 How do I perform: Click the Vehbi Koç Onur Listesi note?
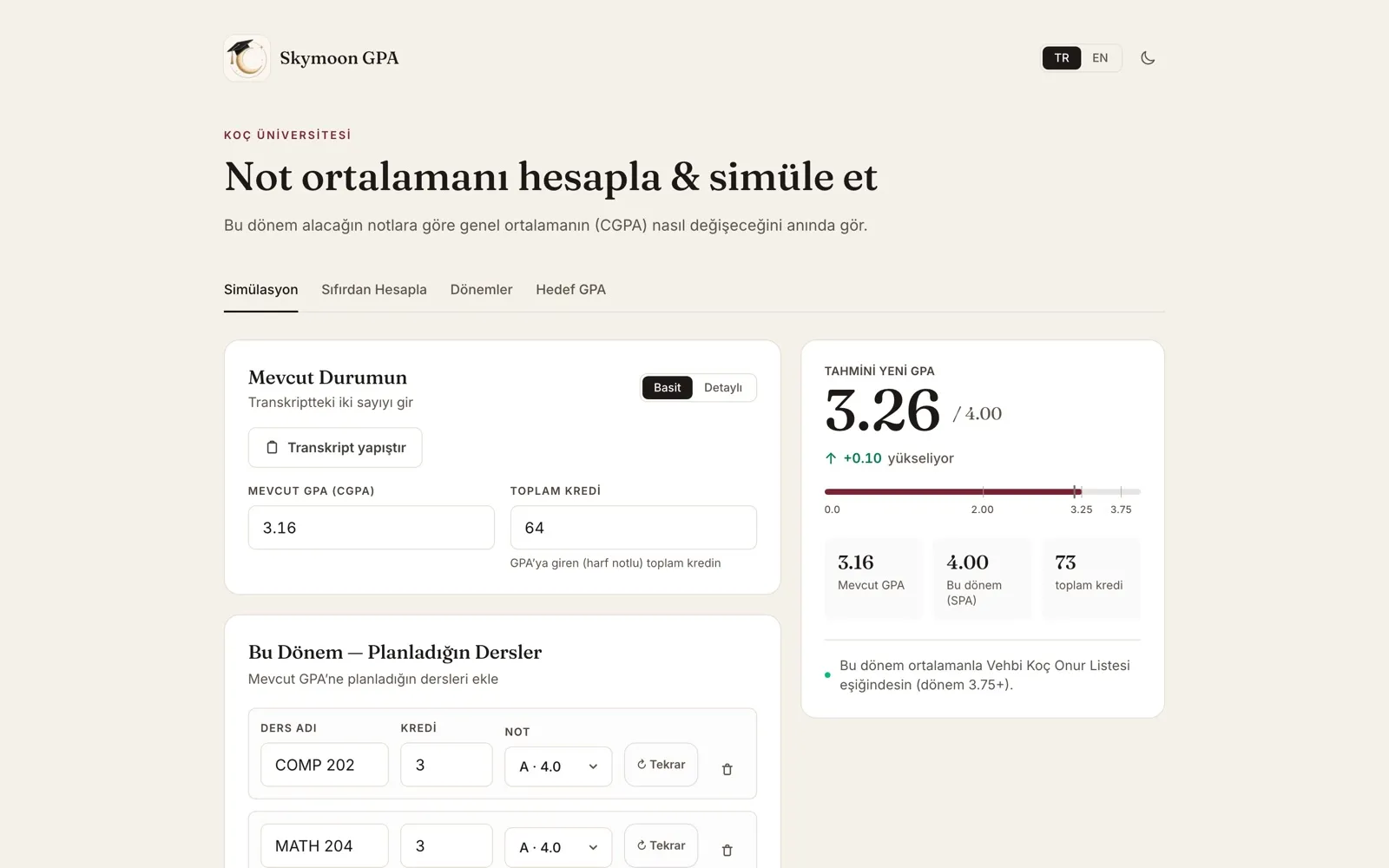click(x=984, y=675)
